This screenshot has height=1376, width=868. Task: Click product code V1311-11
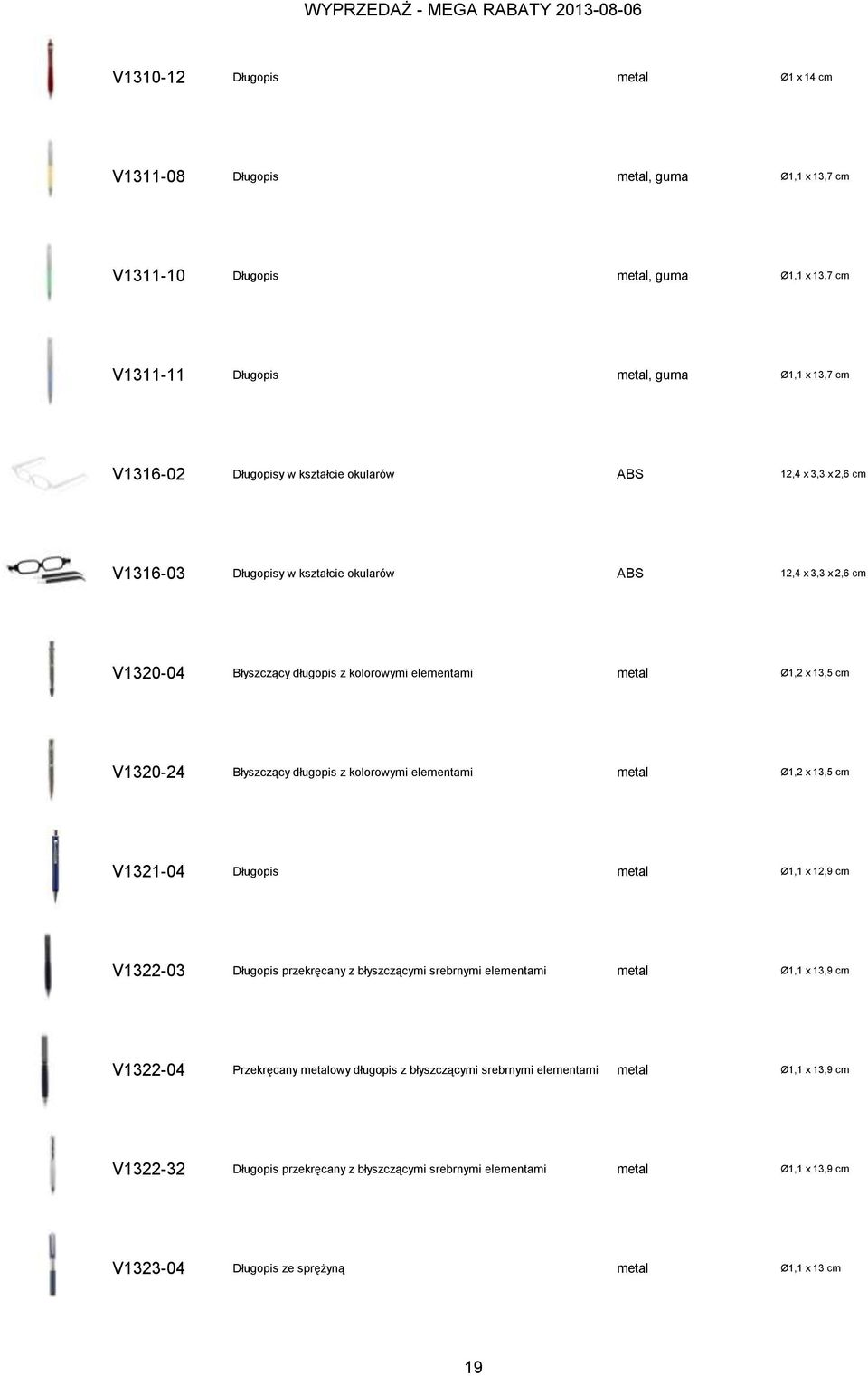click(148, 375)
